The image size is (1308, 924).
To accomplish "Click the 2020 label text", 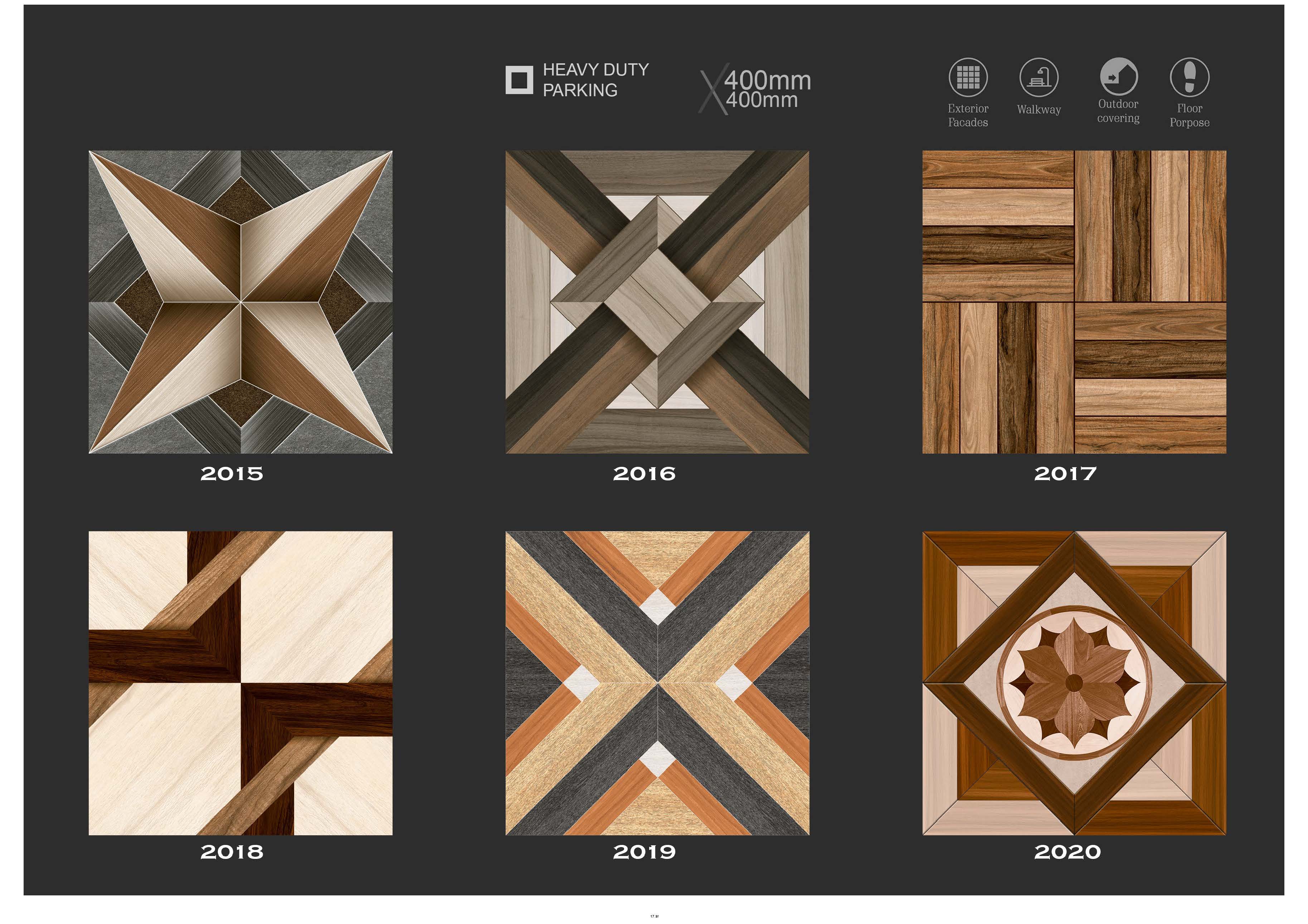I will click(x=1068, y=852).
